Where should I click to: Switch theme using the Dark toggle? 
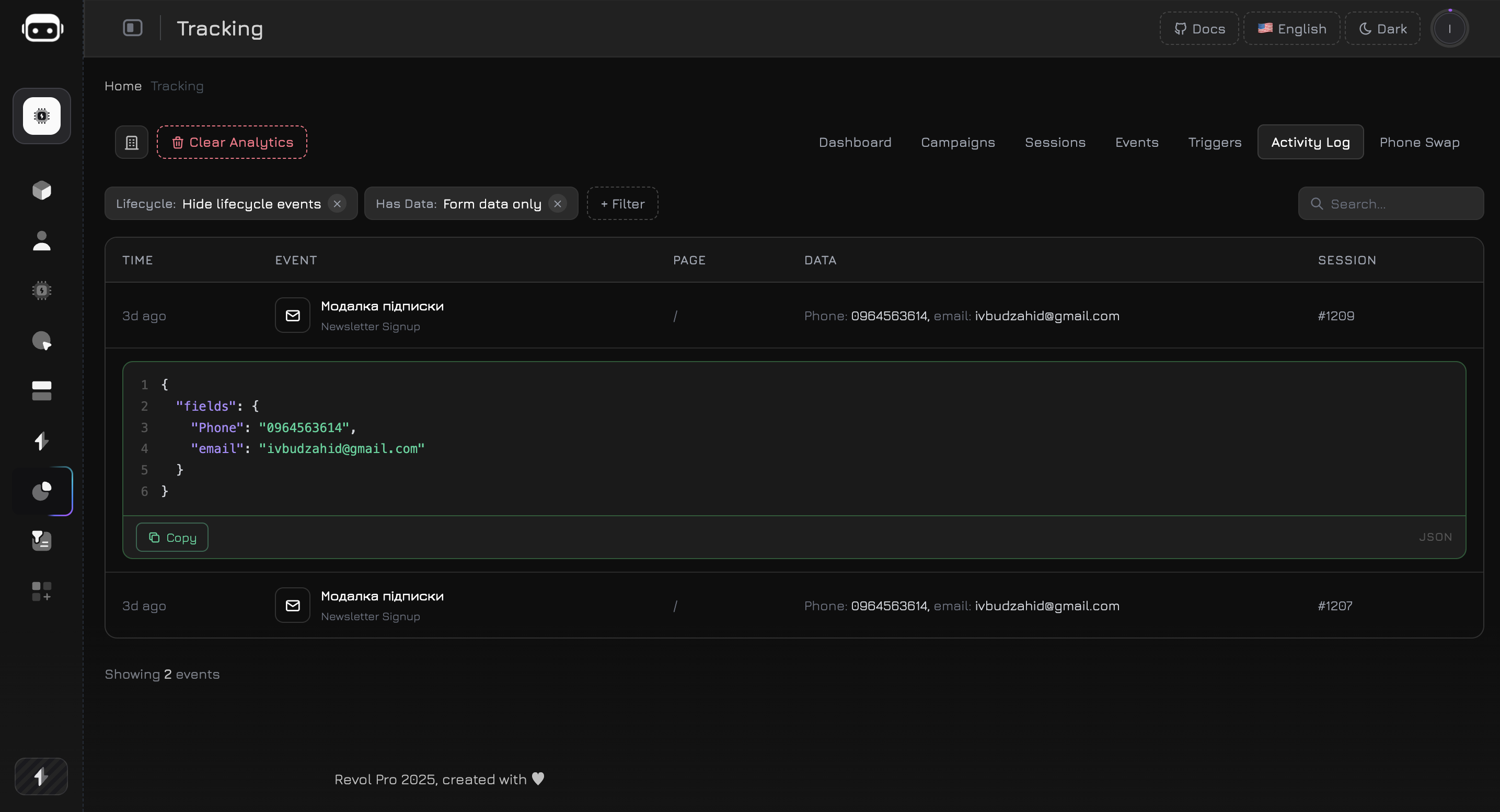click(x=1382, y=29)
